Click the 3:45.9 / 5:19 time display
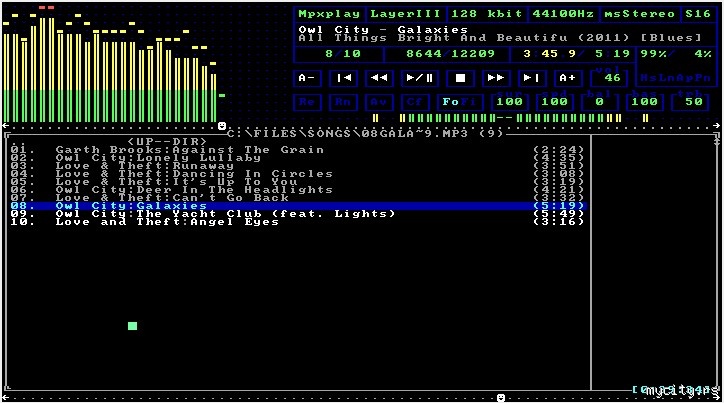Viewport: 724px width, 403px height. 577,54
